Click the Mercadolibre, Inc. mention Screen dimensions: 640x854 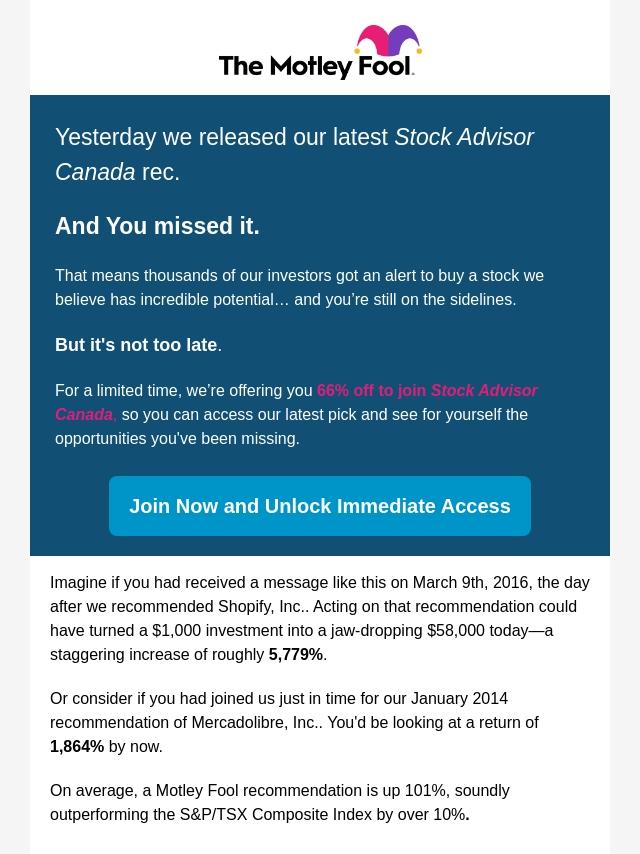[x=253, y=722]
